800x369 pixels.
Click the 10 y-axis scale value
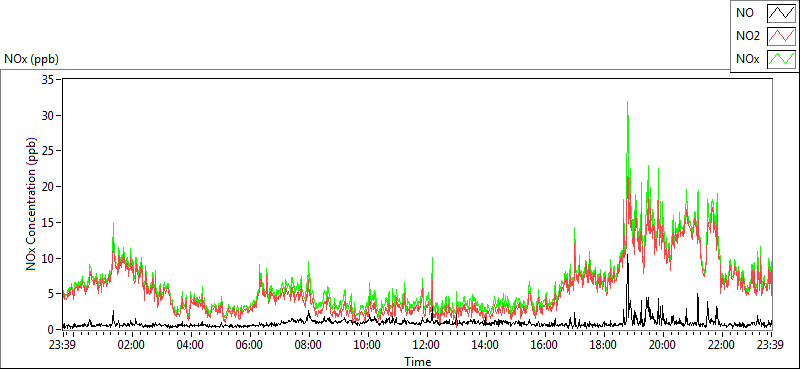click(48, 258)
